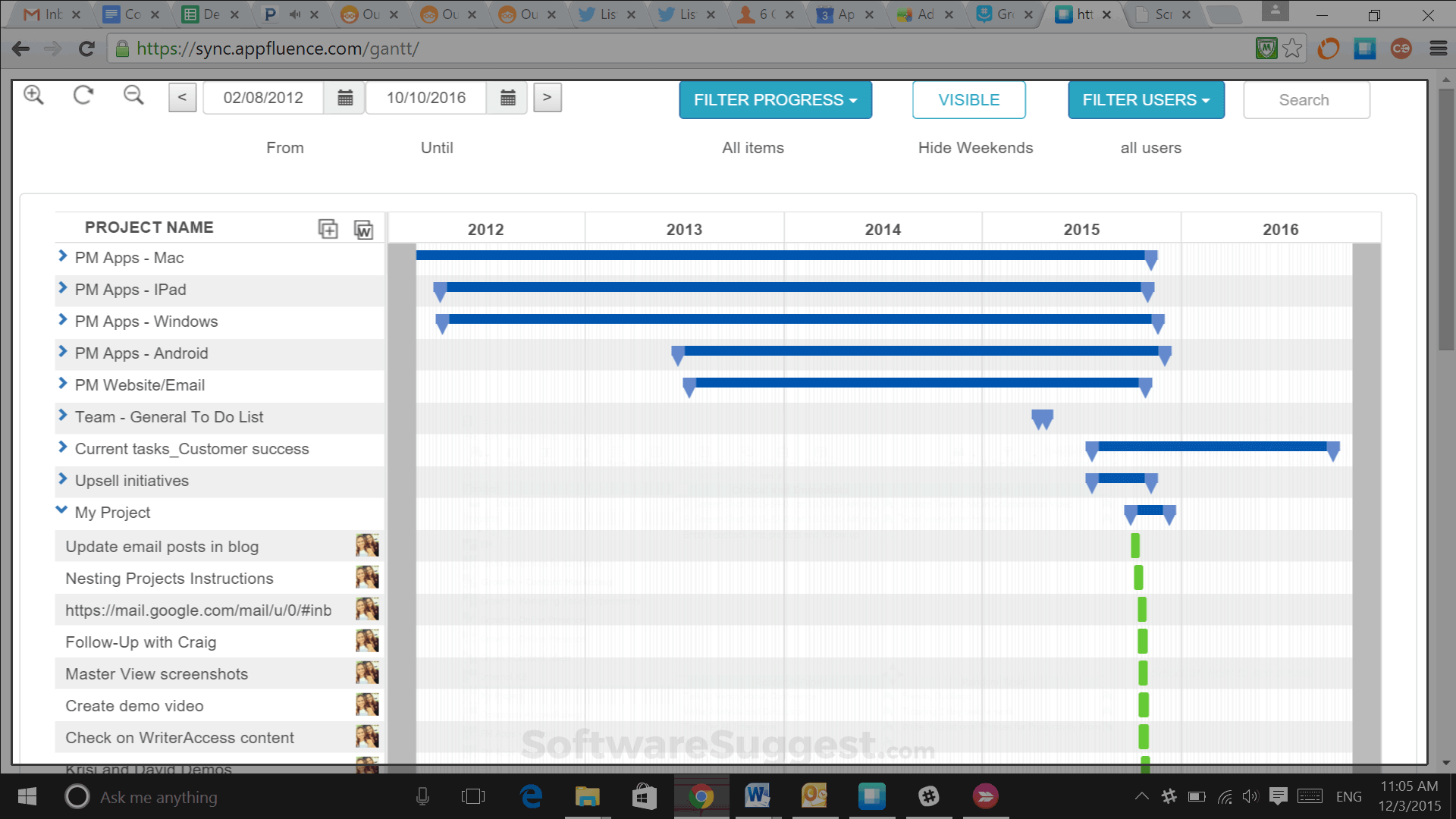
Task: Toggle Hide Weekends via the VISIBLE button
Action: click(x=969, y=99)
